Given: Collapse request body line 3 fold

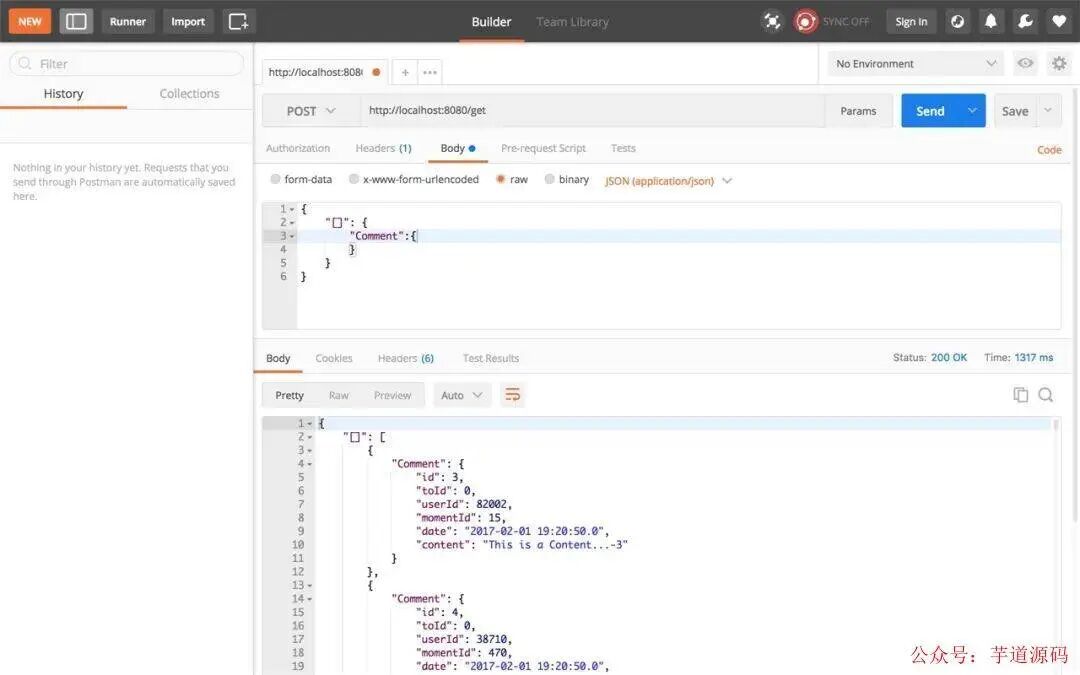Looking at the screenshot, I should pyautogui.click(x=292, y=236).
